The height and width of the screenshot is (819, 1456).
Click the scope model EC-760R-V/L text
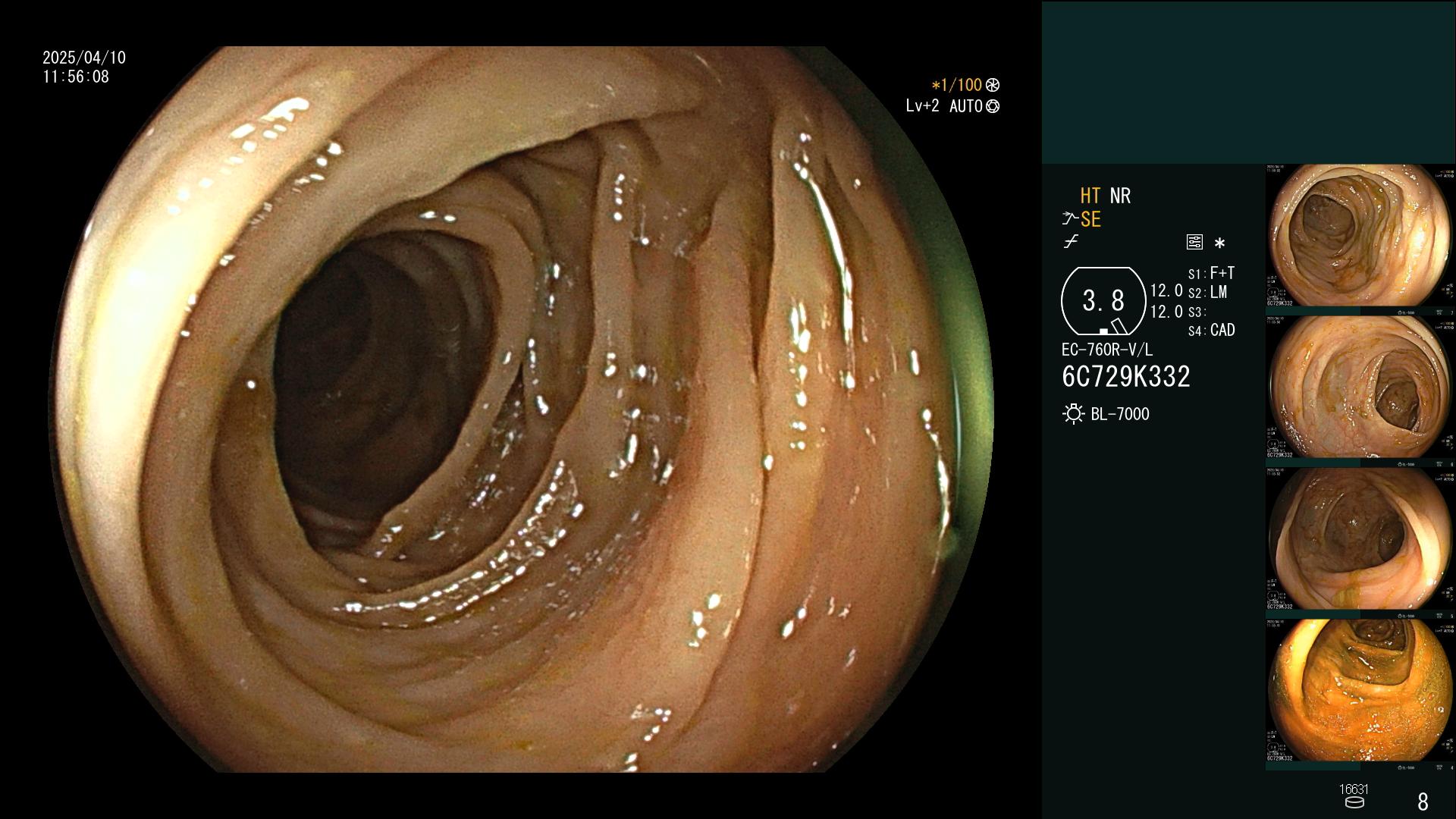pyautogui.click(x=1107, y=350)
